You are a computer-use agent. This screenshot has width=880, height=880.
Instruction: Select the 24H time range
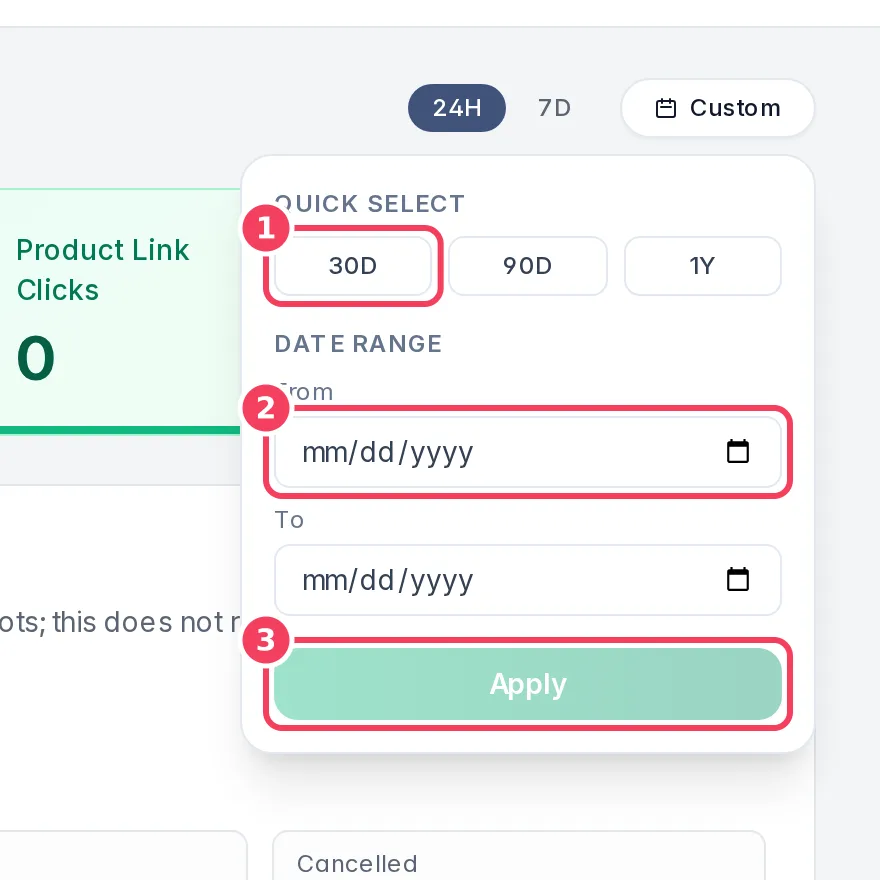[x=456, y=108]
